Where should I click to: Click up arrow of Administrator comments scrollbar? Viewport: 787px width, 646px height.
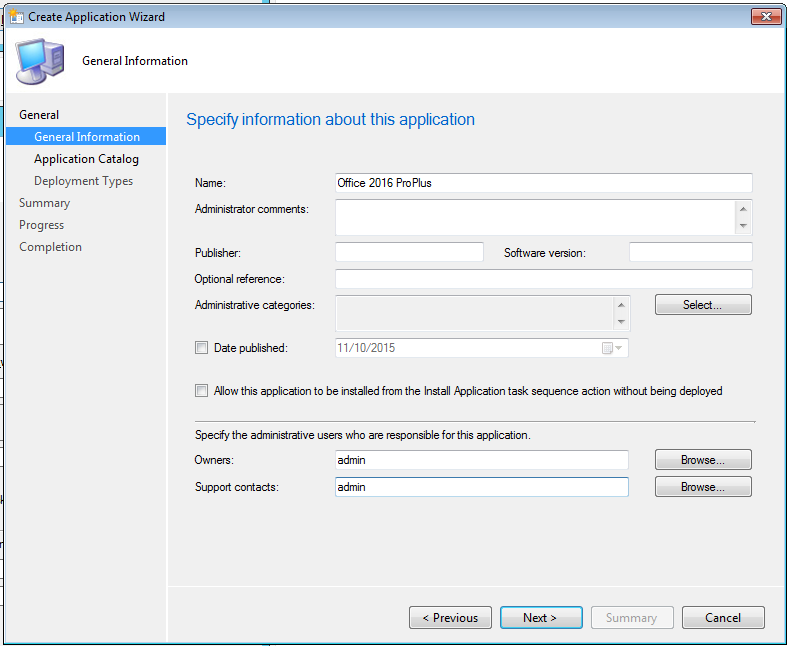click(x=743, y=209)
